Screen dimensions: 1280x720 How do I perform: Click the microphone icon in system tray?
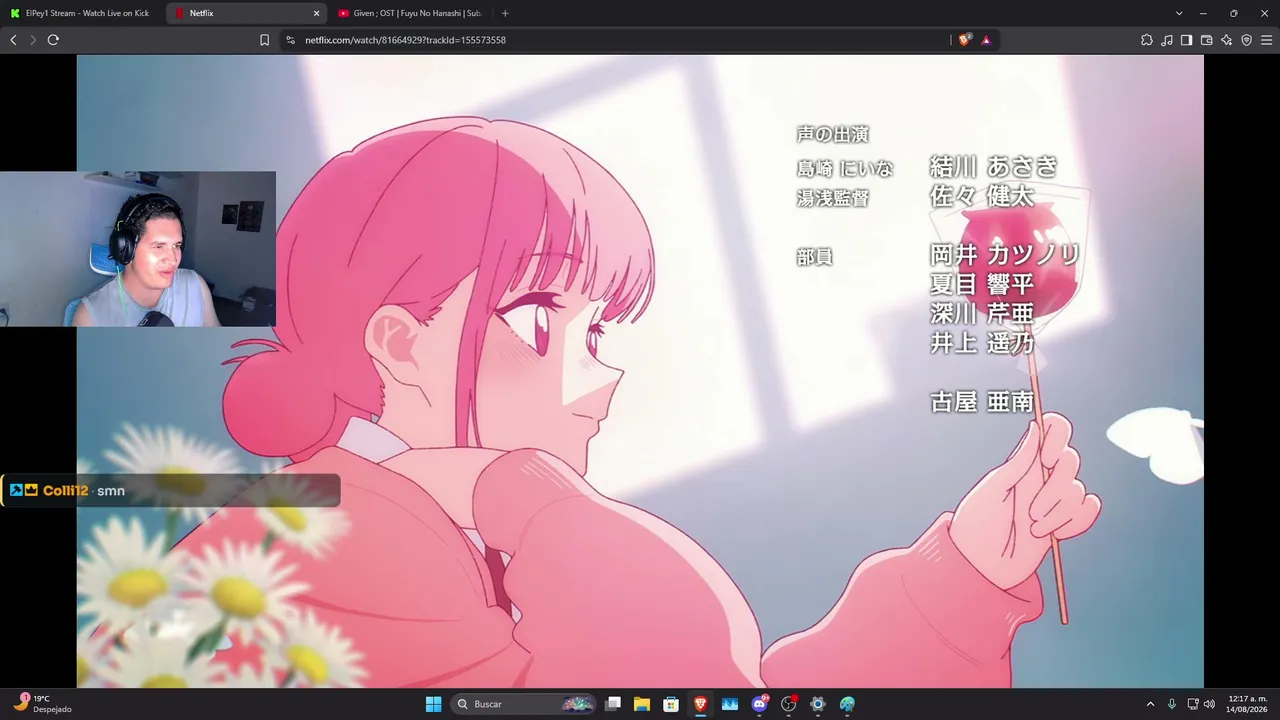coord(1172,704)
